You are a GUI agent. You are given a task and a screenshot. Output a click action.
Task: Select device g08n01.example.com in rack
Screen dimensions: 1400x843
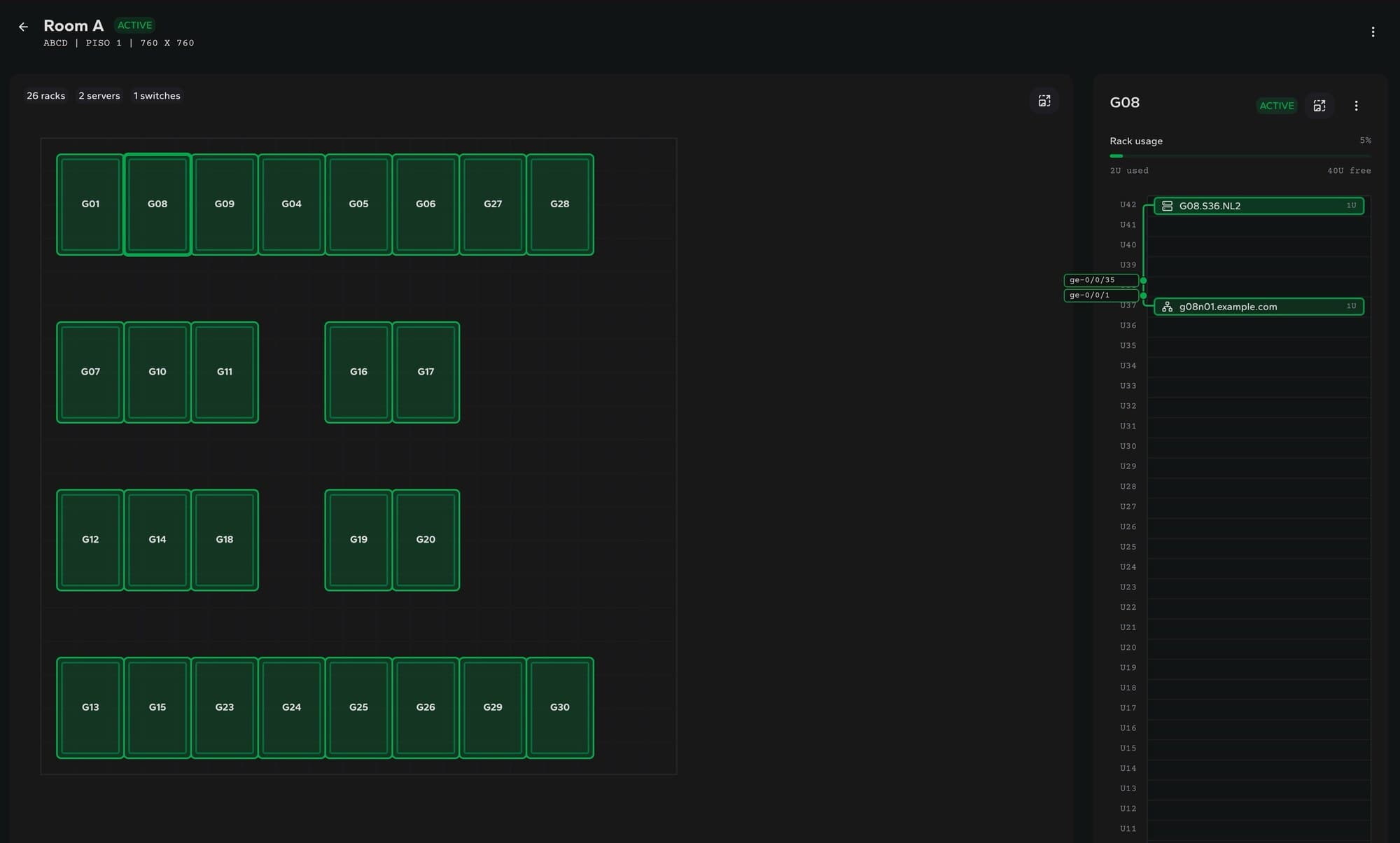(x=1259, y=307)
